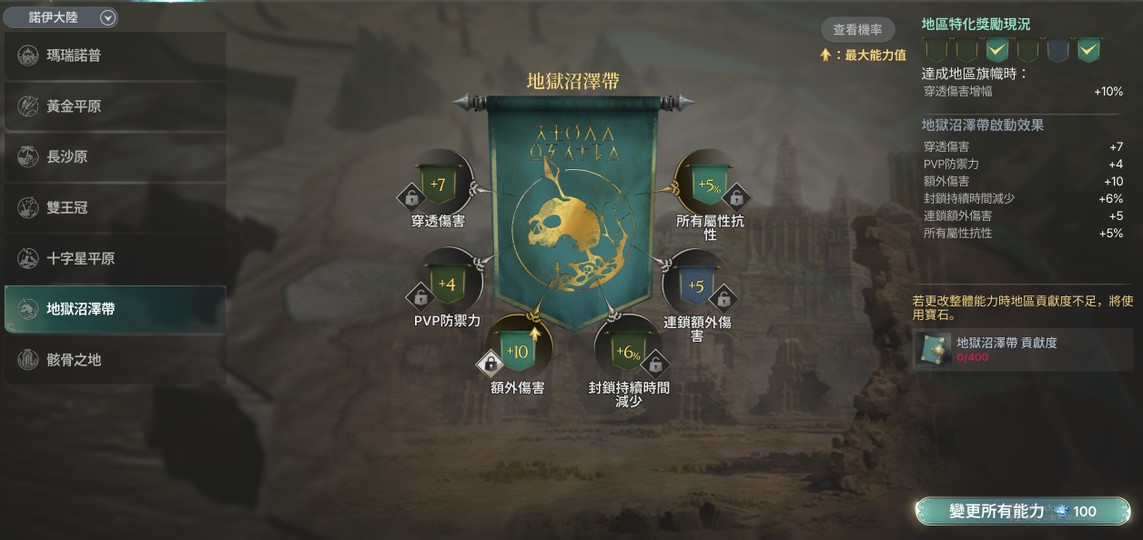Click the 封鎖持續時間減少 +6% flag icon
Image resolution: width=1143 pixels, height=540 pixels.
pos(628,352)
